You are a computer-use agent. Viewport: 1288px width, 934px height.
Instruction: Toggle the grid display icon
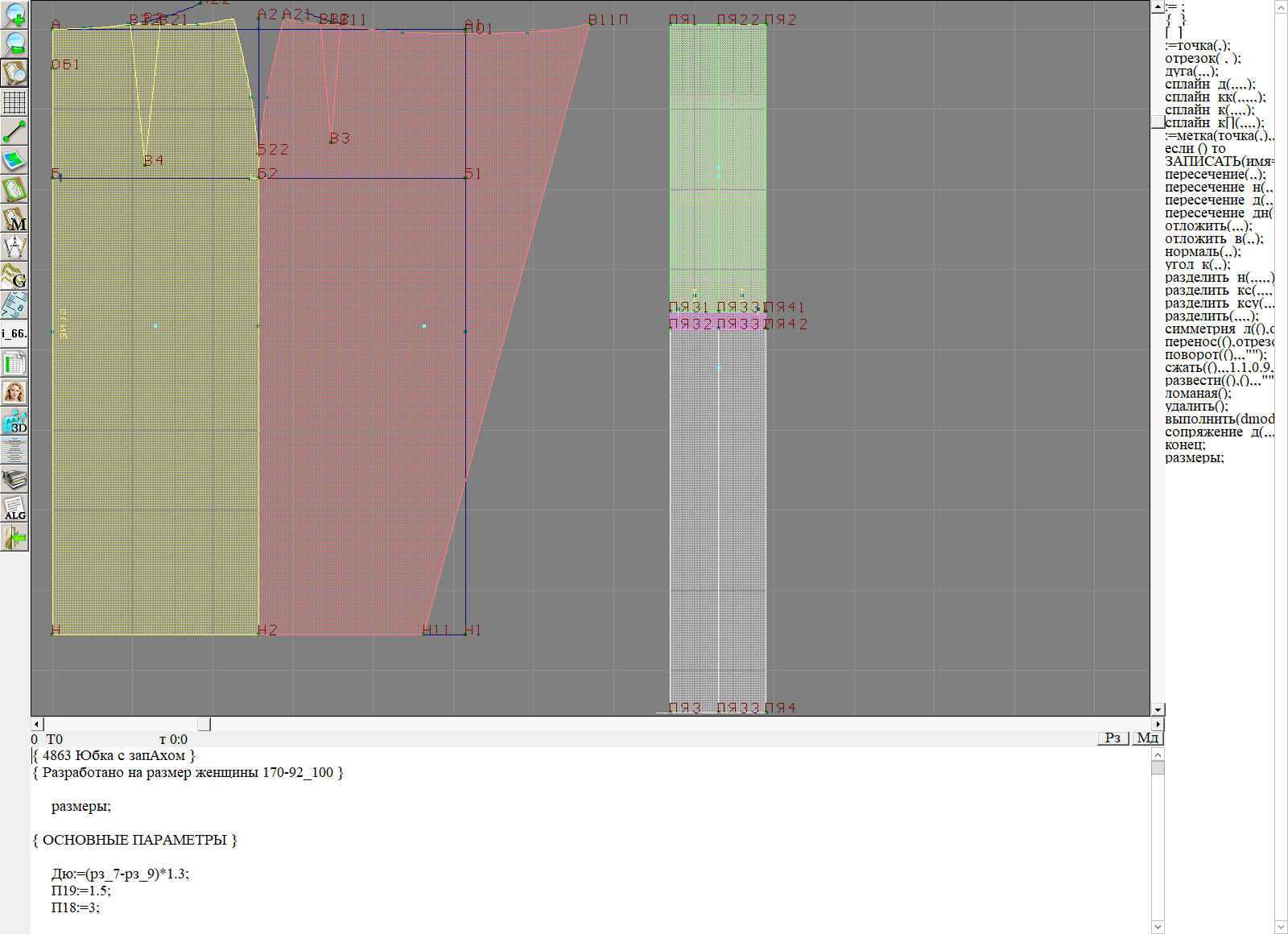coord(14,102)
